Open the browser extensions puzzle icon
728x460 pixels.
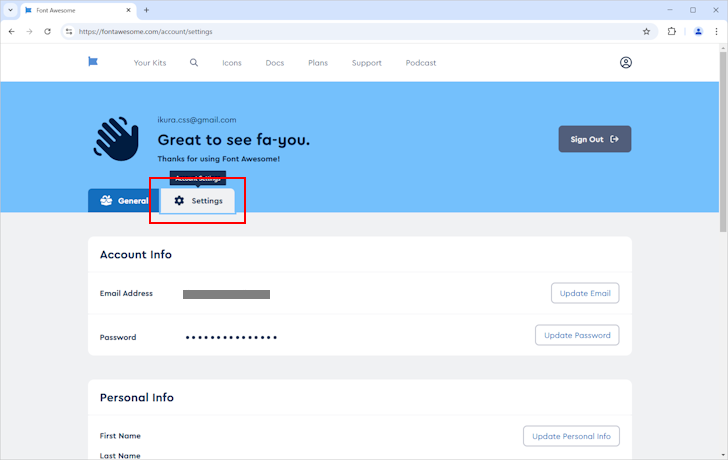[x=672, y=31]
